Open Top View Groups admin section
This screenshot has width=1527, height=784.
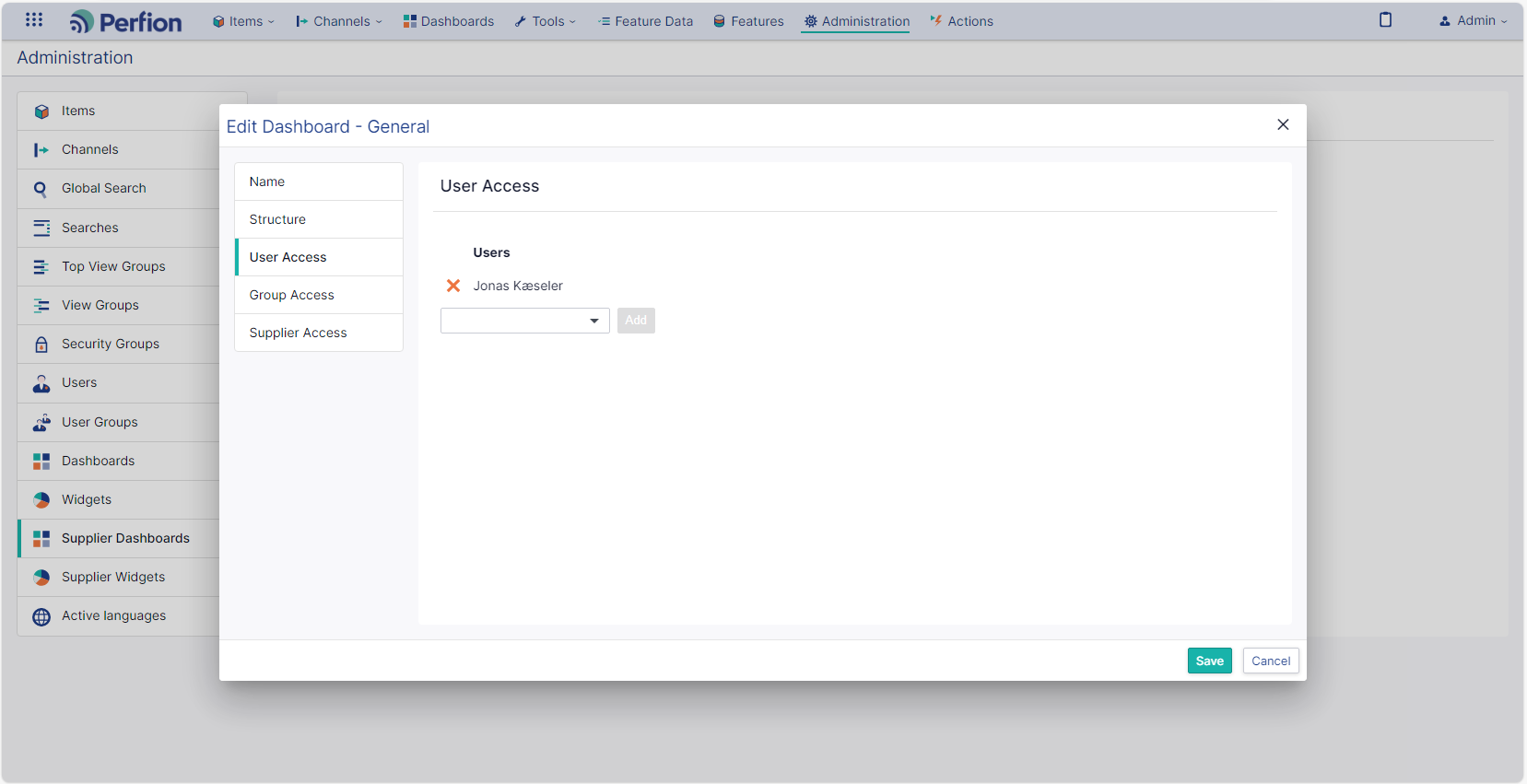(x=118, y=267)
